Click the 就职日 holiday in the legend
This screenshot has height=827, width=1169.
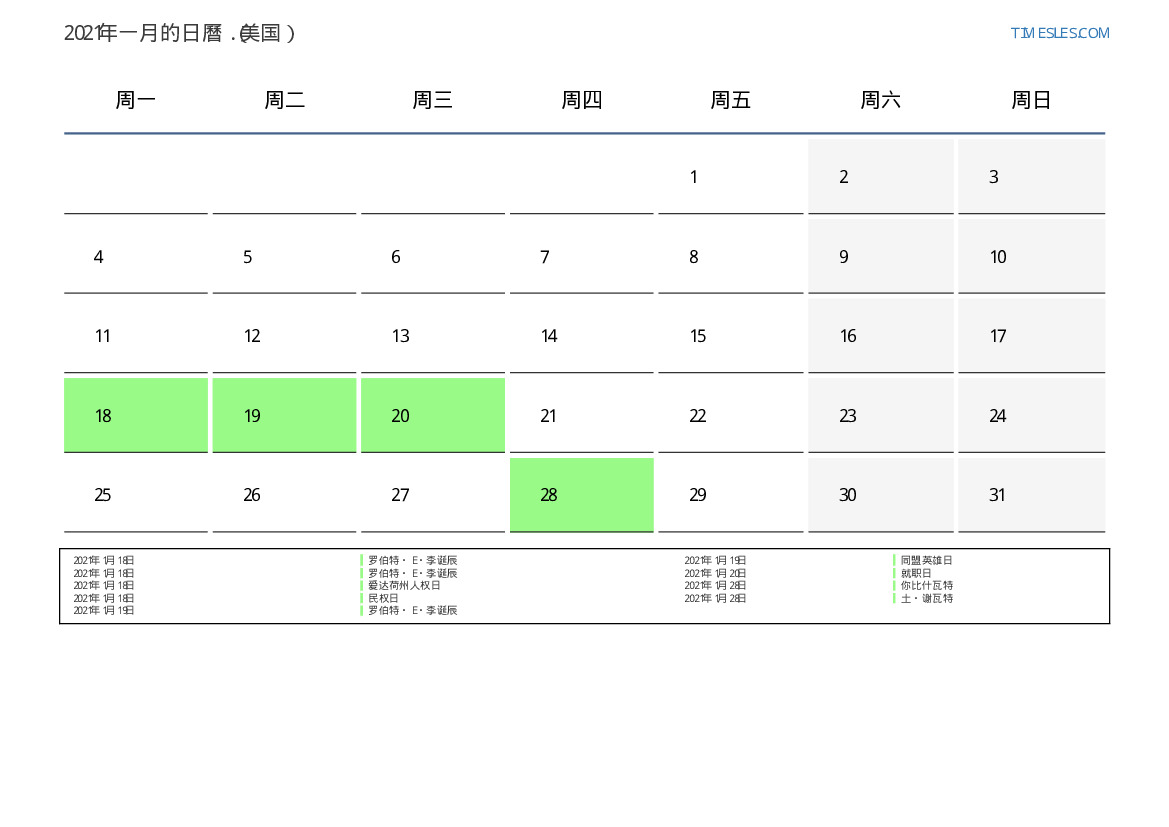(916, 573)
